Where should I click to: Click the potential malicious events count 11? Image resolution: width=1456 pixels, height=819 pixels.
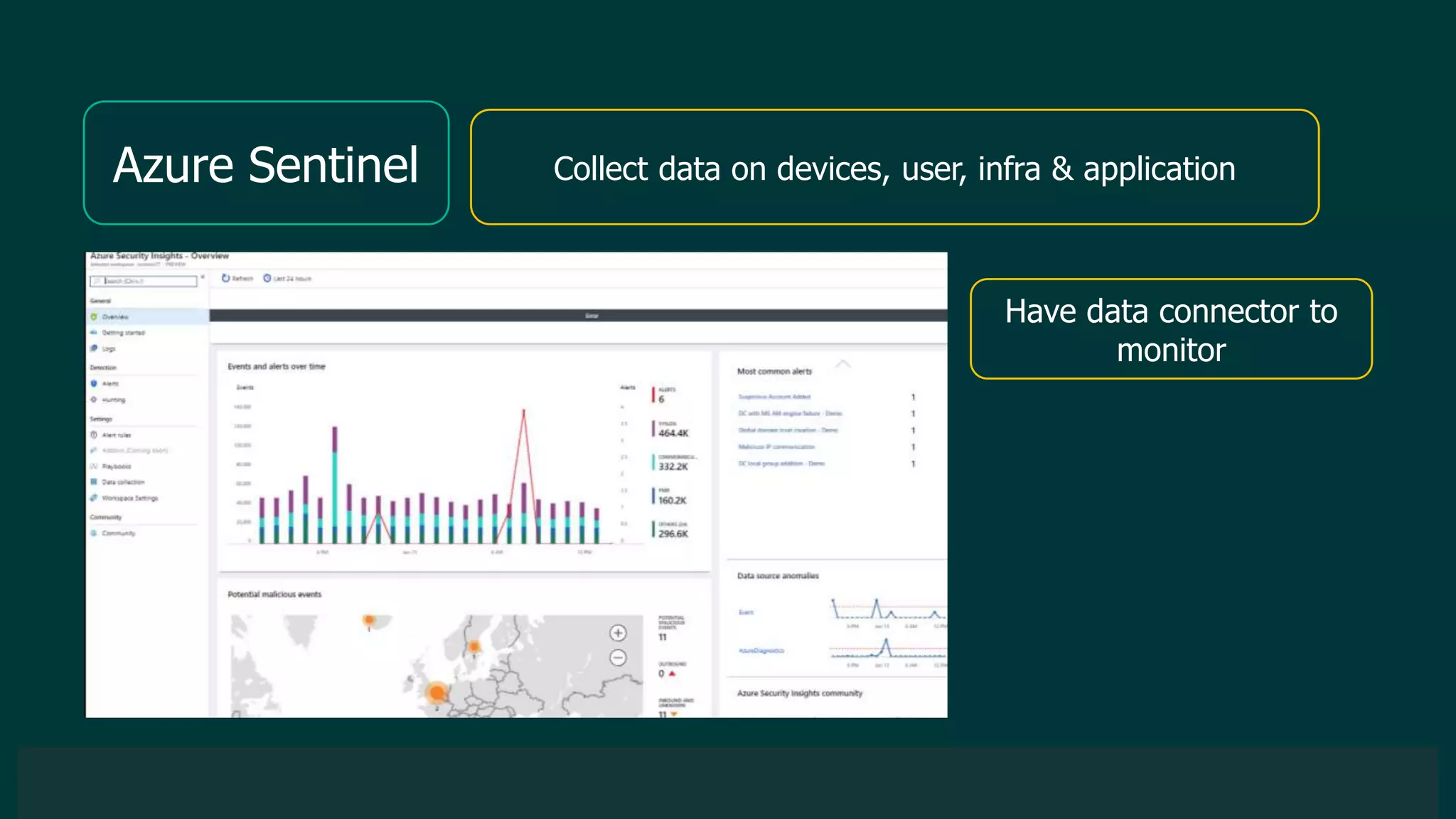(x=663, y=638)
